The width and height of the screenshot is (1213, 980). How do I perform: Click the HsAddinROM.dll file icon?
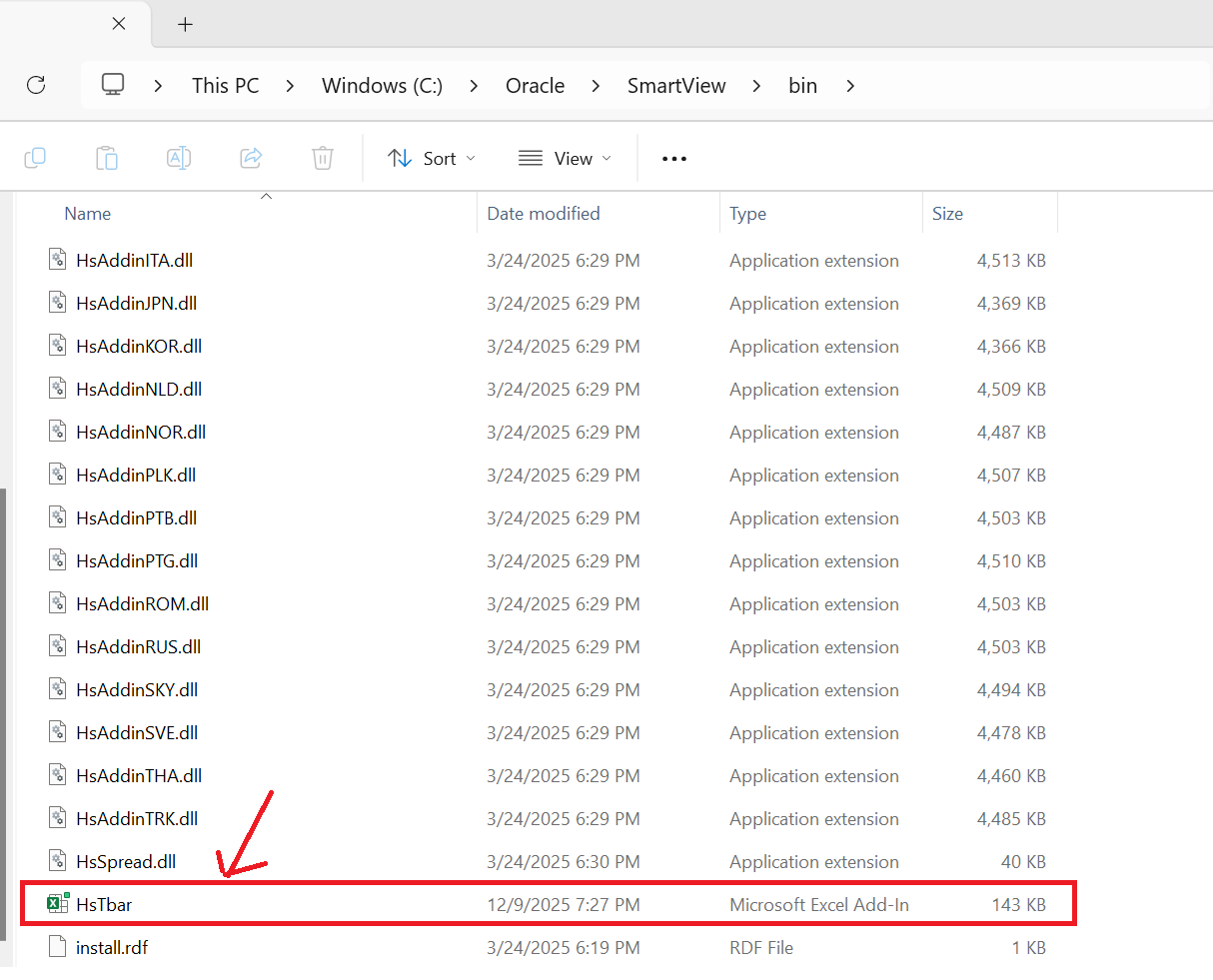point(58,603)
